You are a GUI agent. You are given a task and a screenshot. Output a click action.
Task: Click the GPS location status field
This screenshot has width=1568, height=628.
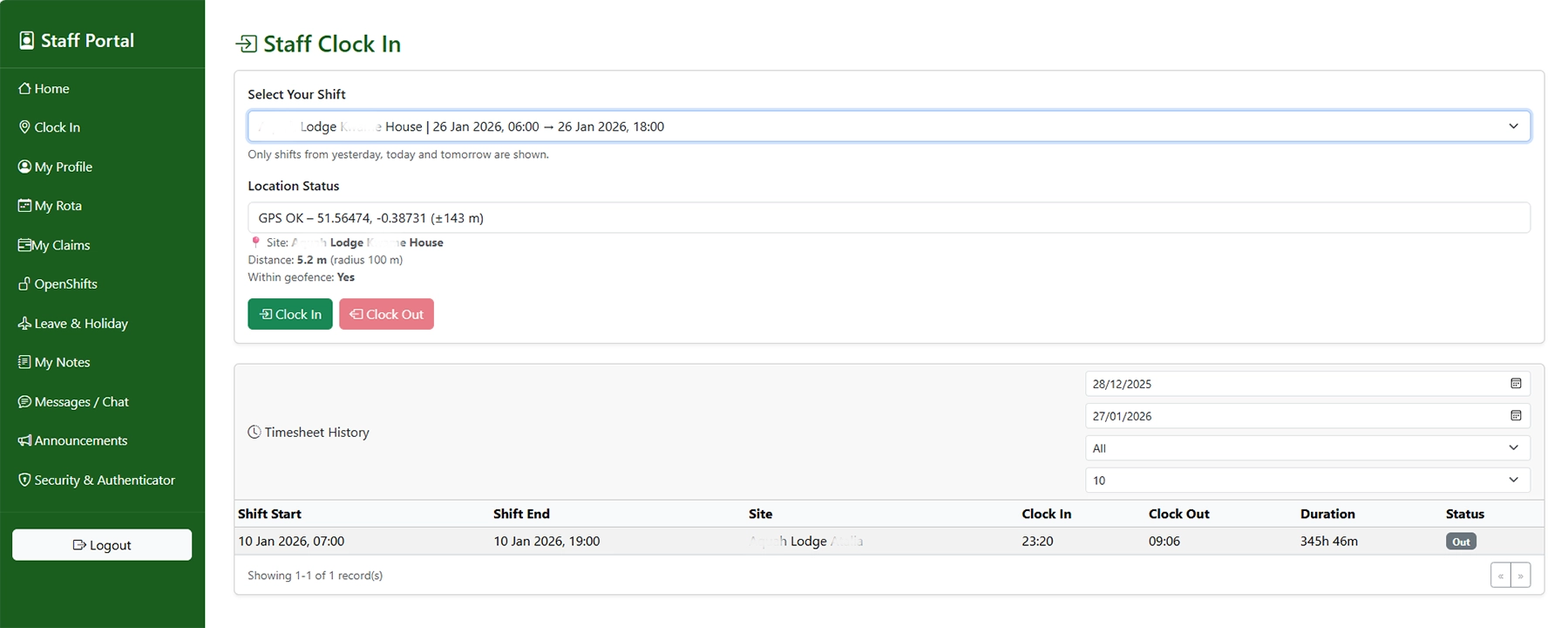(887, 218)
